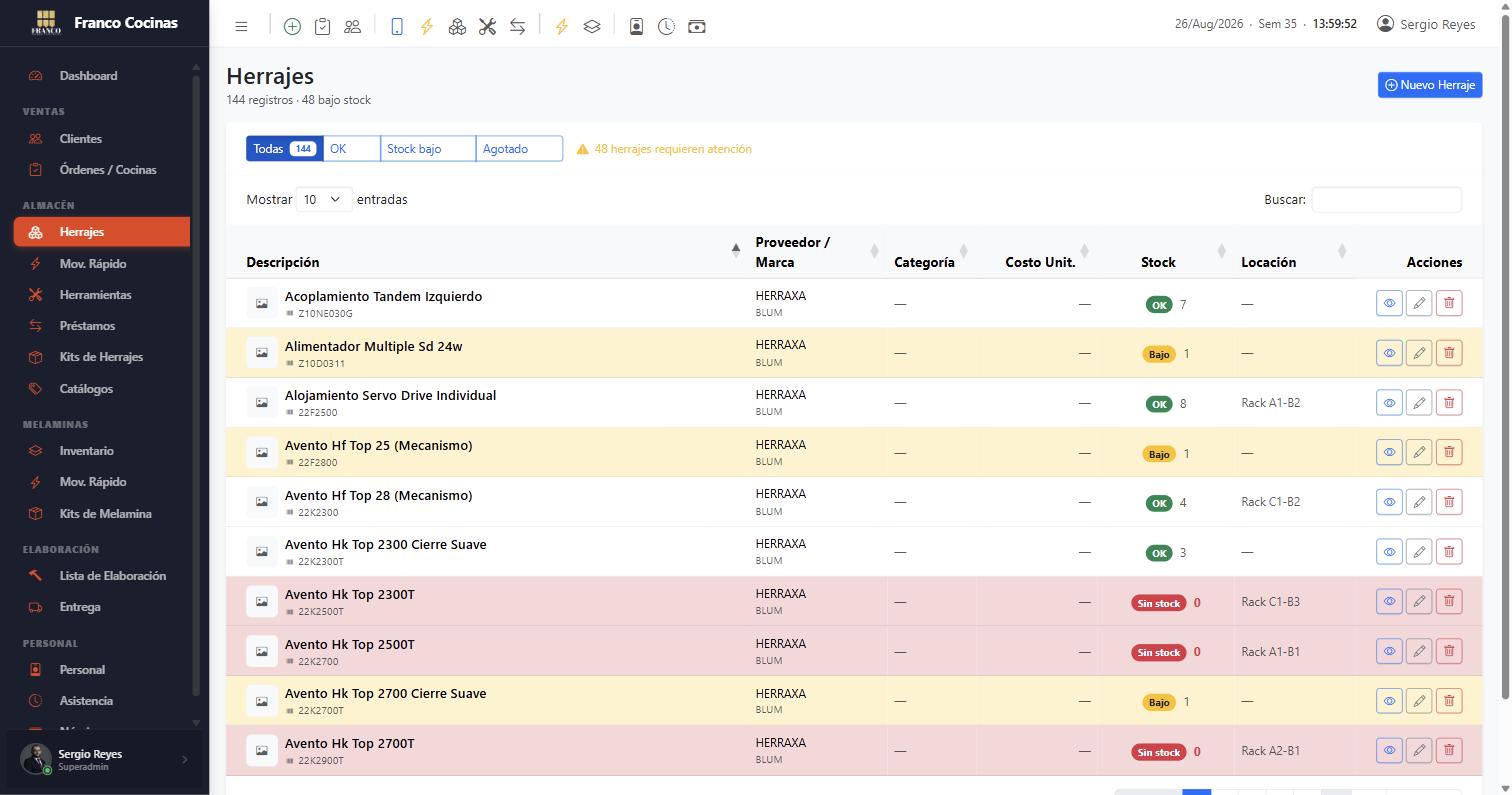Open Mov. Rápido under Almacén
This screenshot has width=1512, height=795.
click(x=102, y=264)
